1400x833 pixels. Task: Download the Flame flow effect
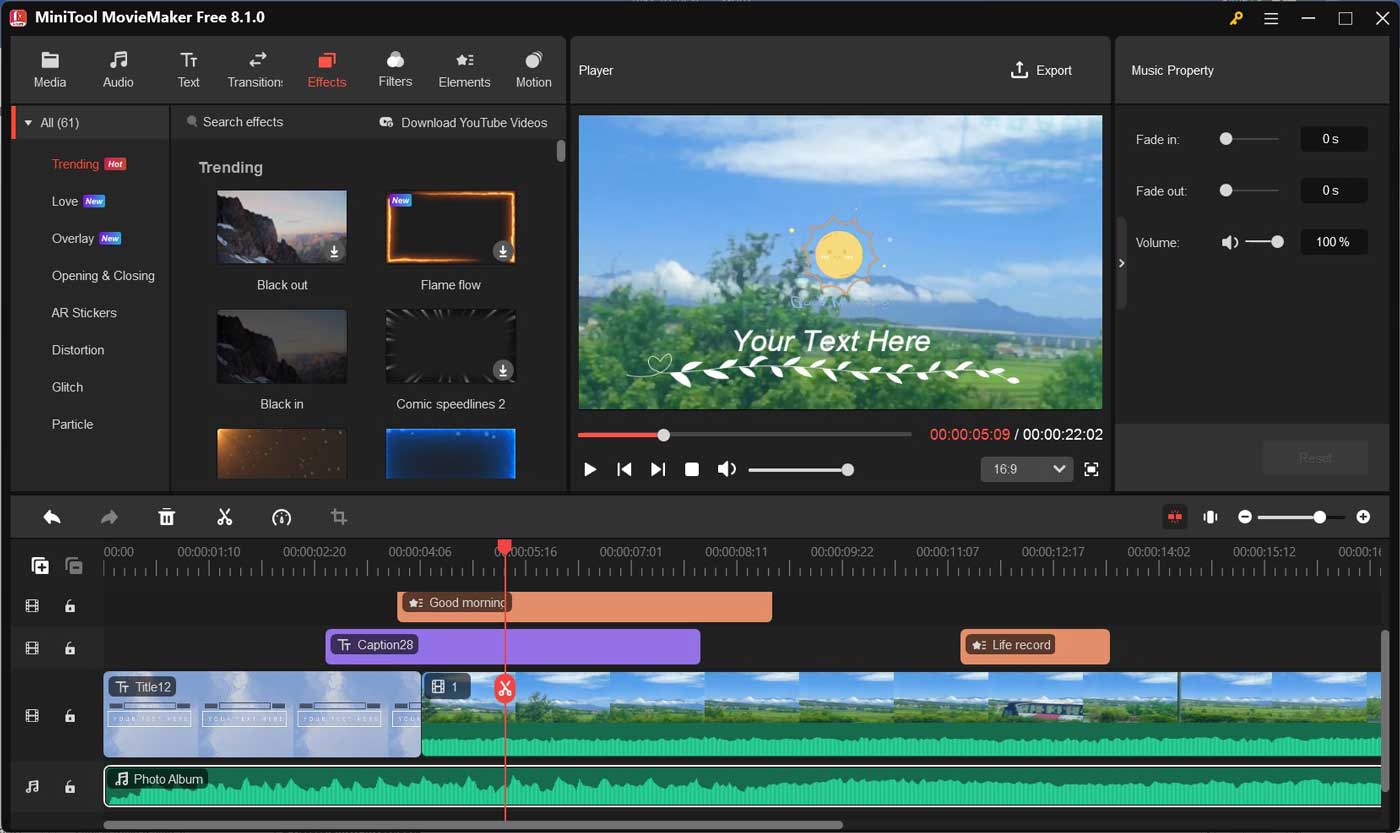point(503,251)
